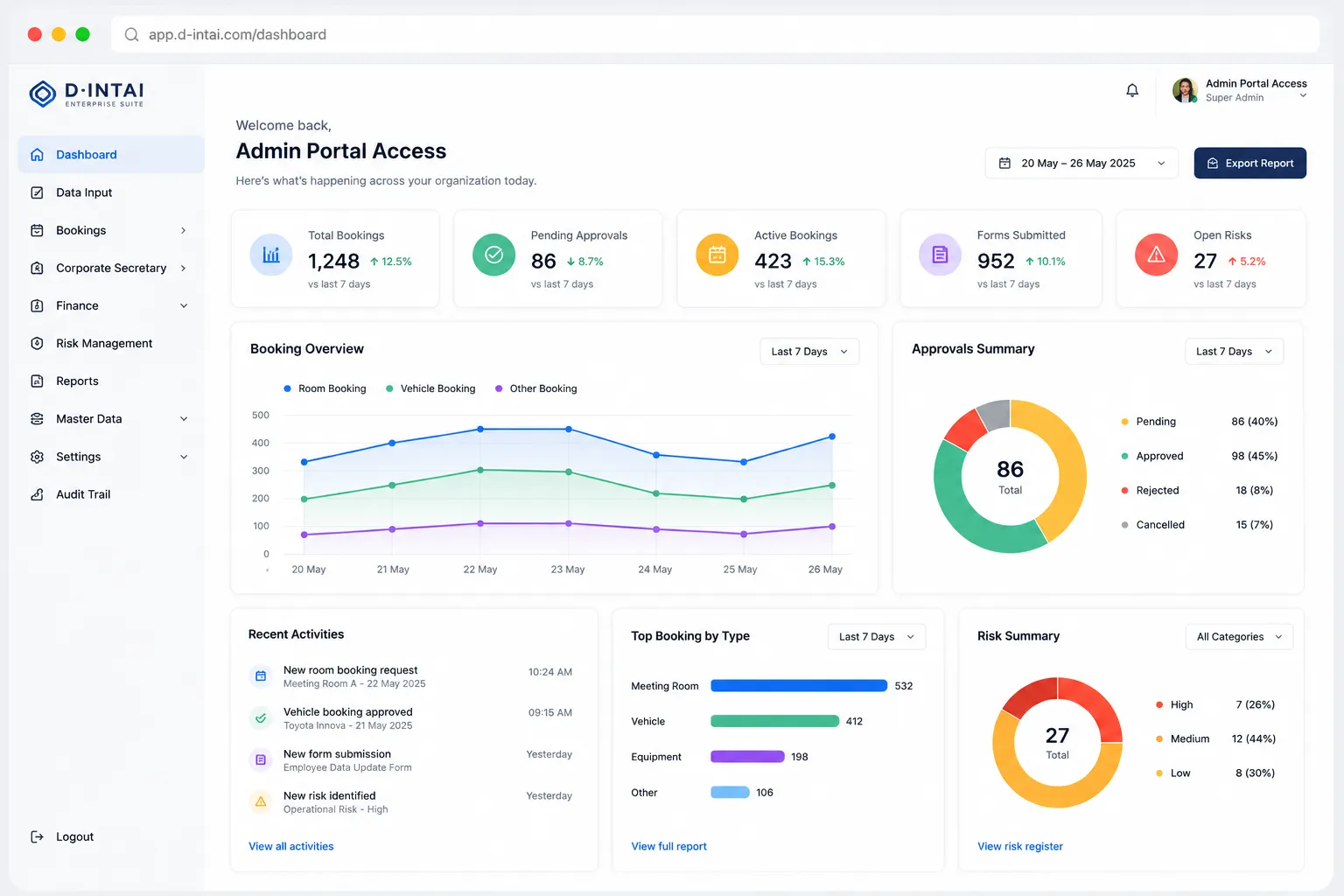Click the Risk Summary donut chart total

coord(1057,742)
